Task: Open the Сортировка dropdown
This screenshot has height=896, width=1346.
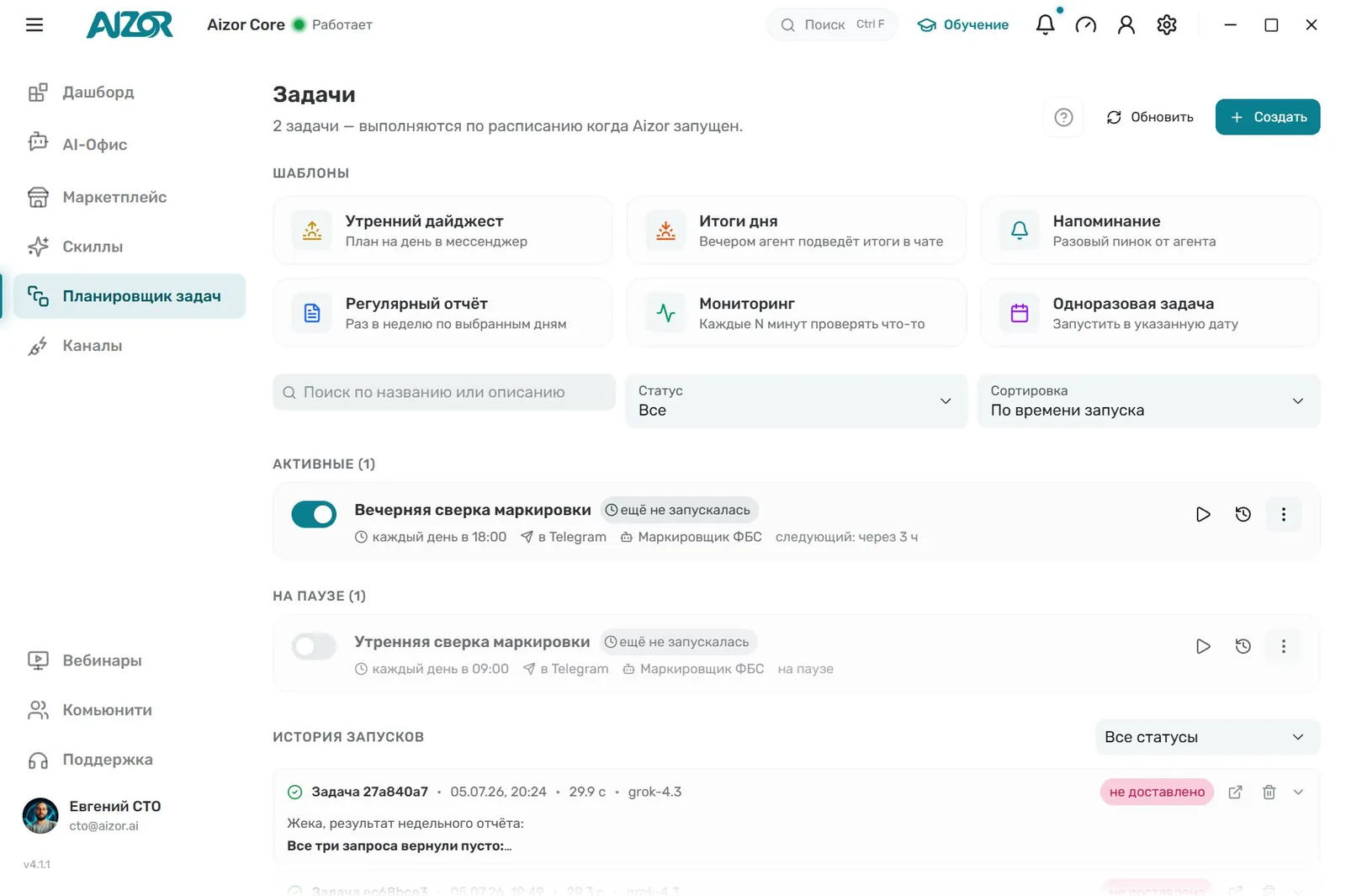Action: tap(1148, 401)
